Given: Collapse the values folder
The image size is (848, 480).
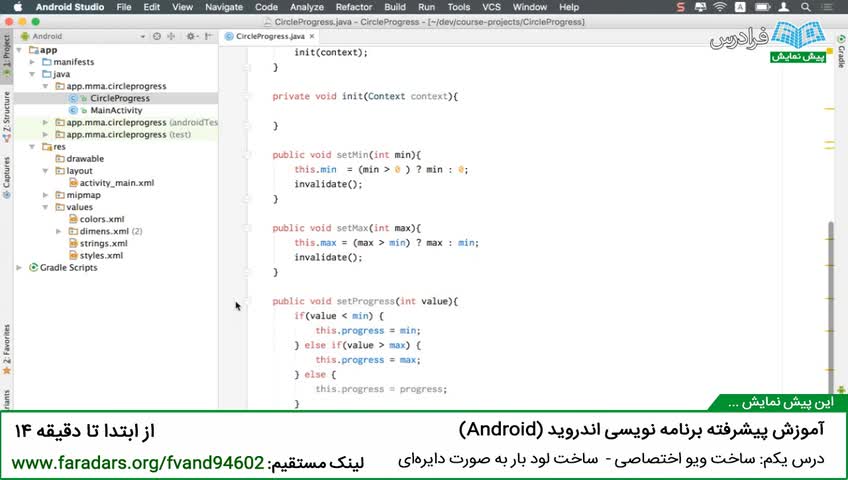Looking at the screenshot, I should click(45, 207).
